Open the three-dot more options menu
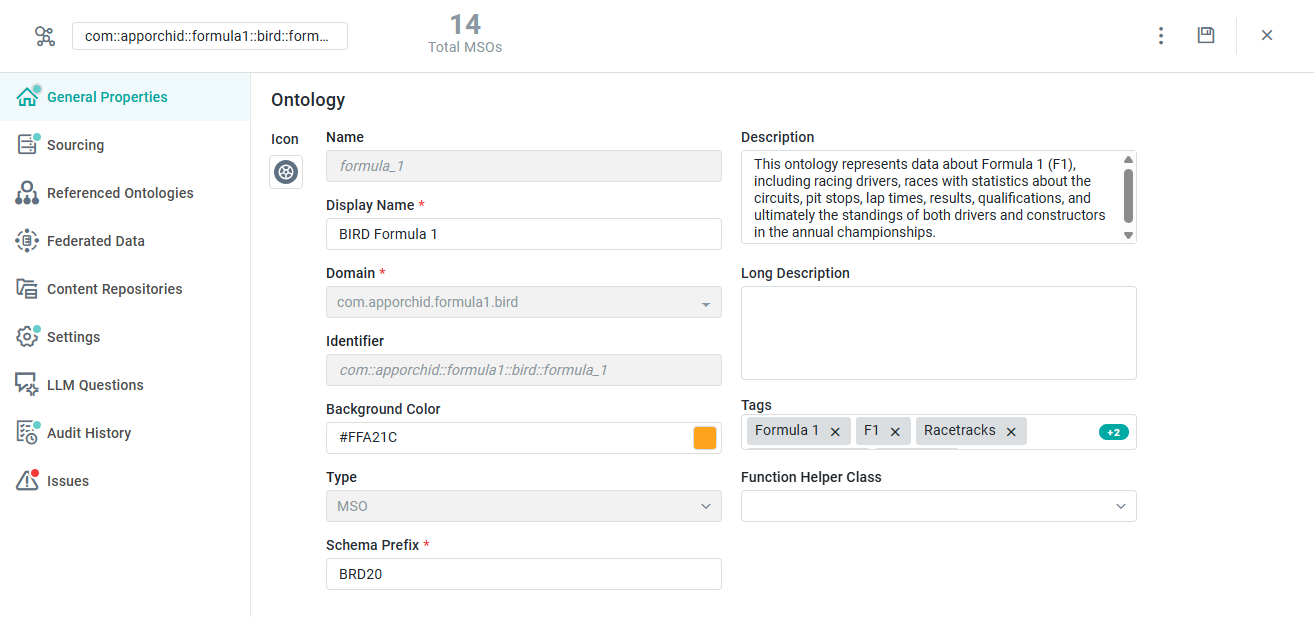 (x=1161, y=36)
